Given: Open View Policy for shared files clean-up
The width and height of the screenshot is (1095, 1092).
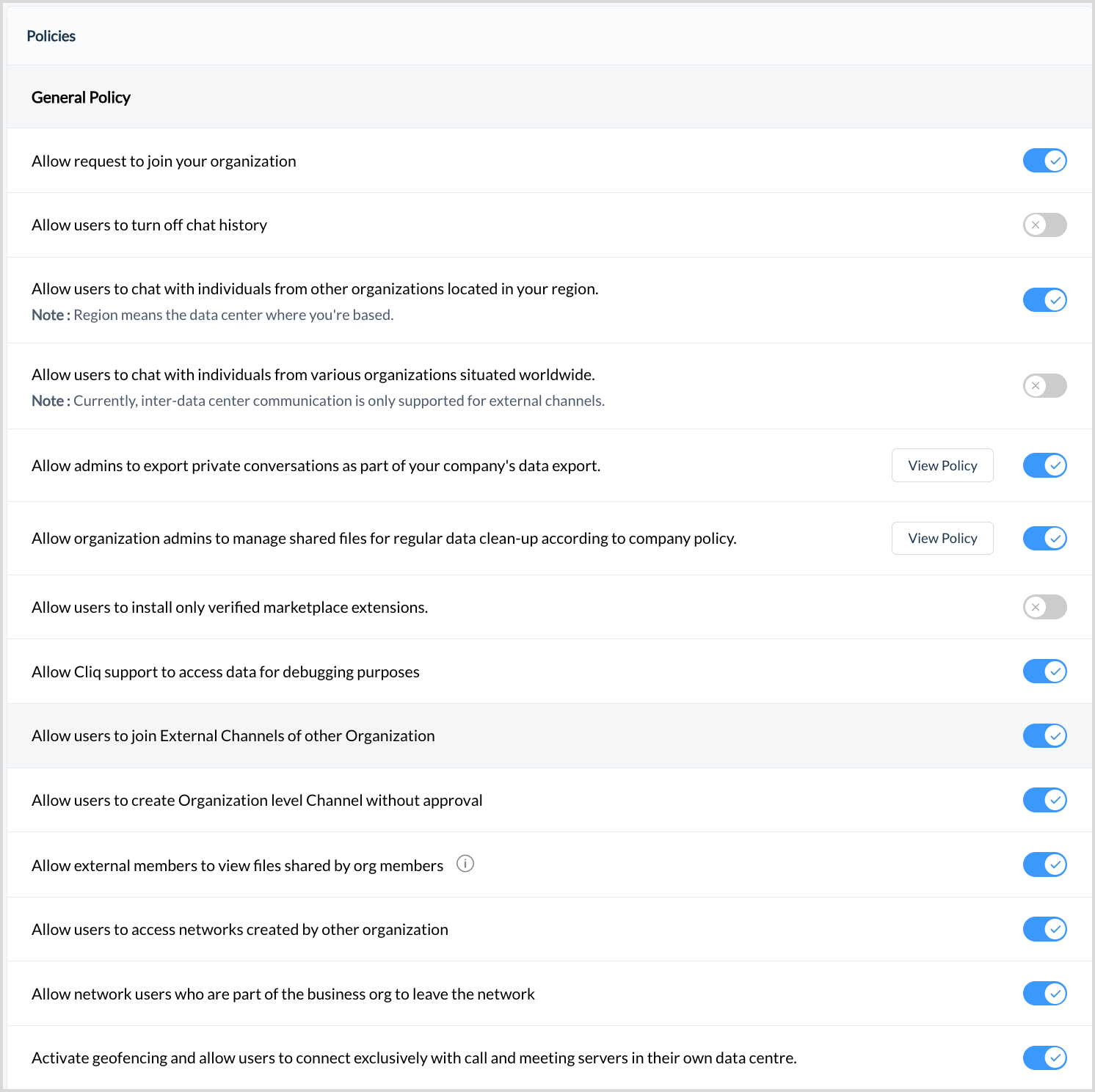Looking at the screenshot, I should click(x=942, y=539).
